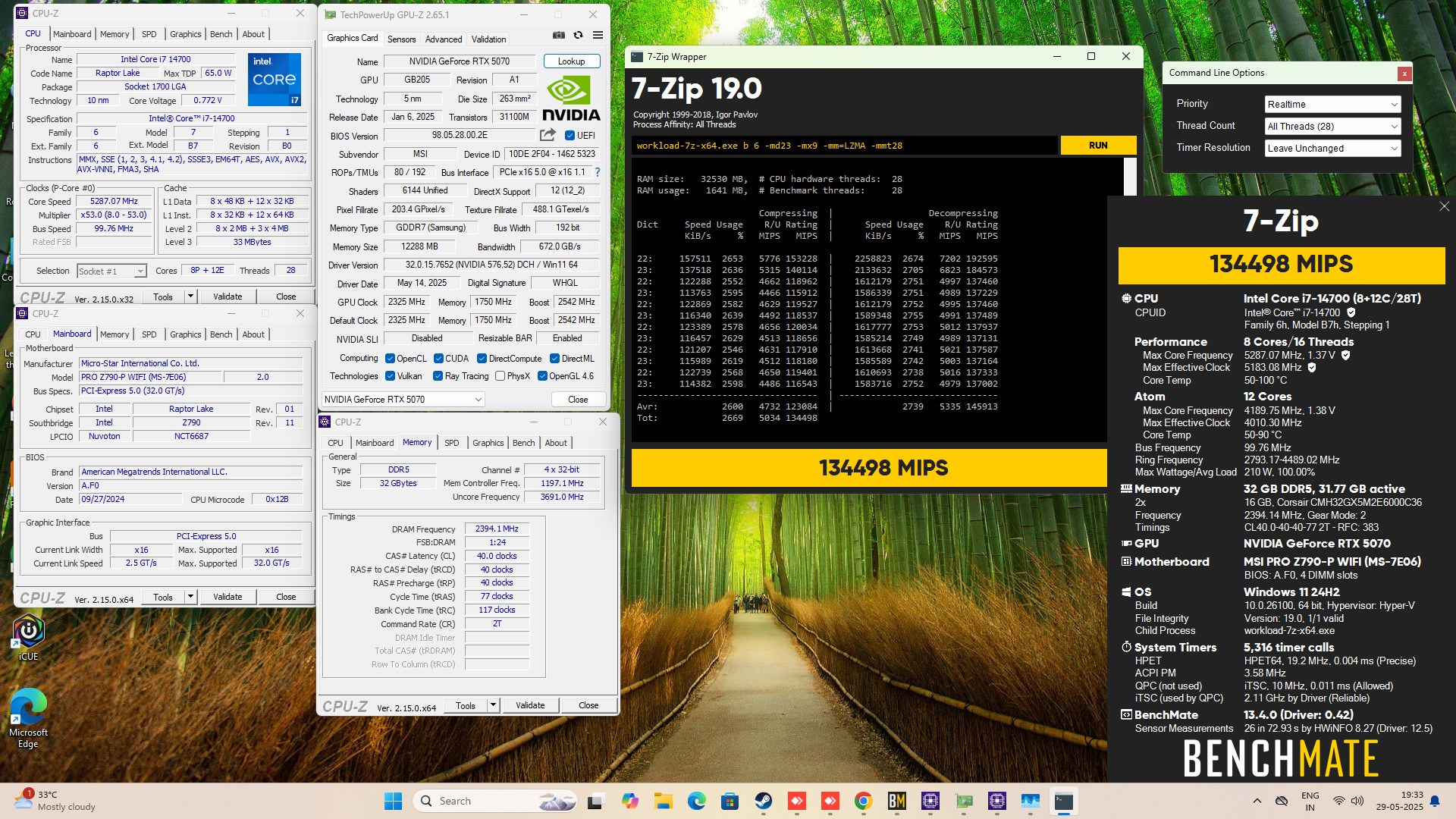Open the Microsoft Edge desktop shortcut
Viewport: 1456px width, 819px height.
point(28,719)
